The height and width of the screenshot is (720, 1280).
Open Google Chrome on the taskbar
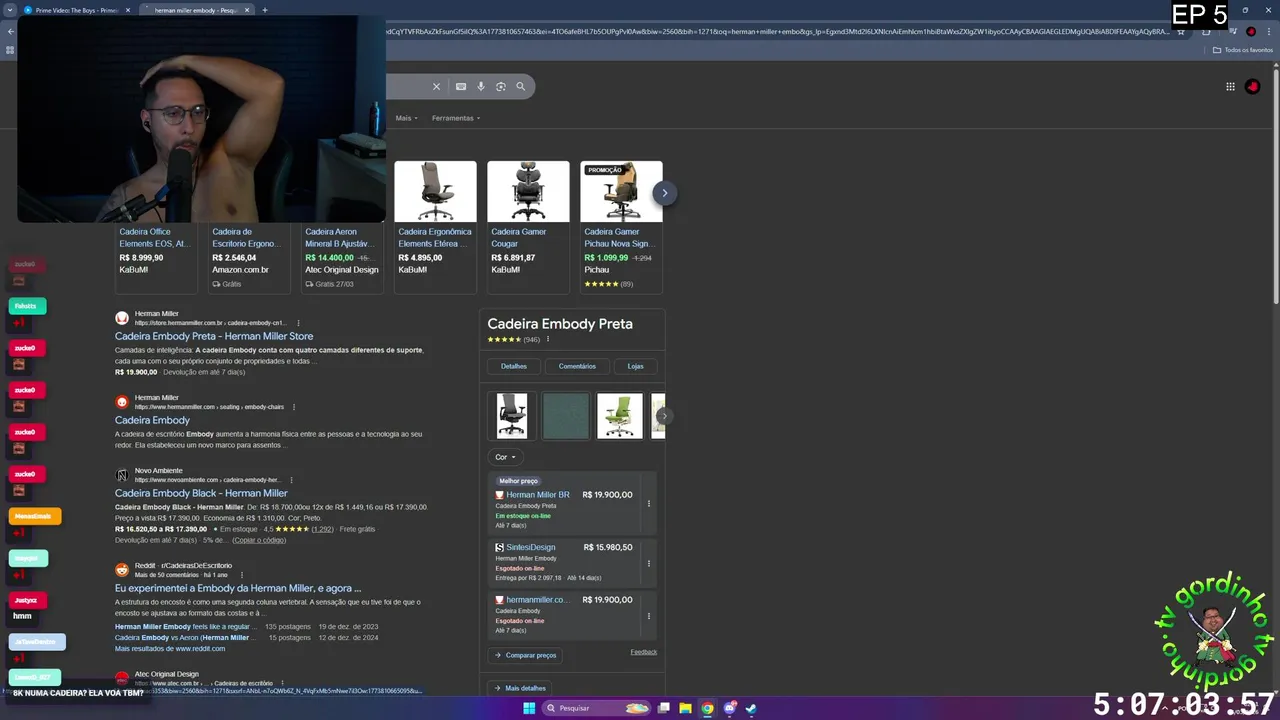click(x=707, y=708)
